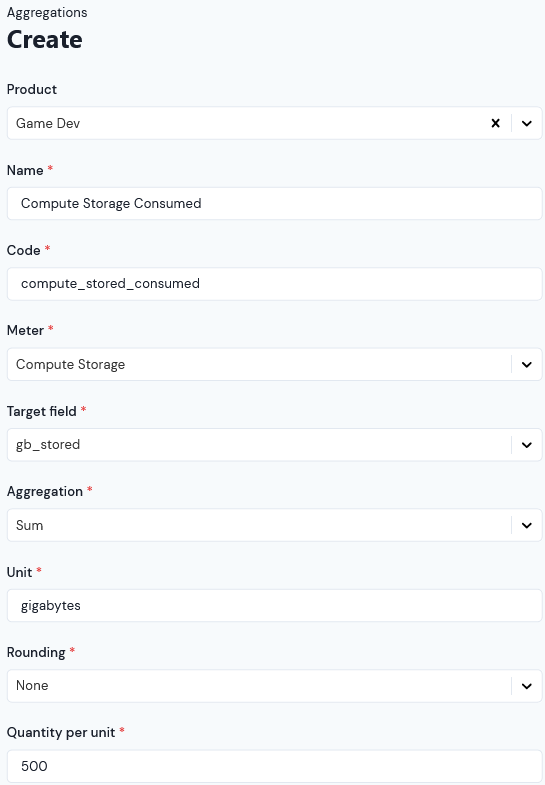Click the Code field label
The width and height of the screenshot is (545, 785).
coord(24,250)
